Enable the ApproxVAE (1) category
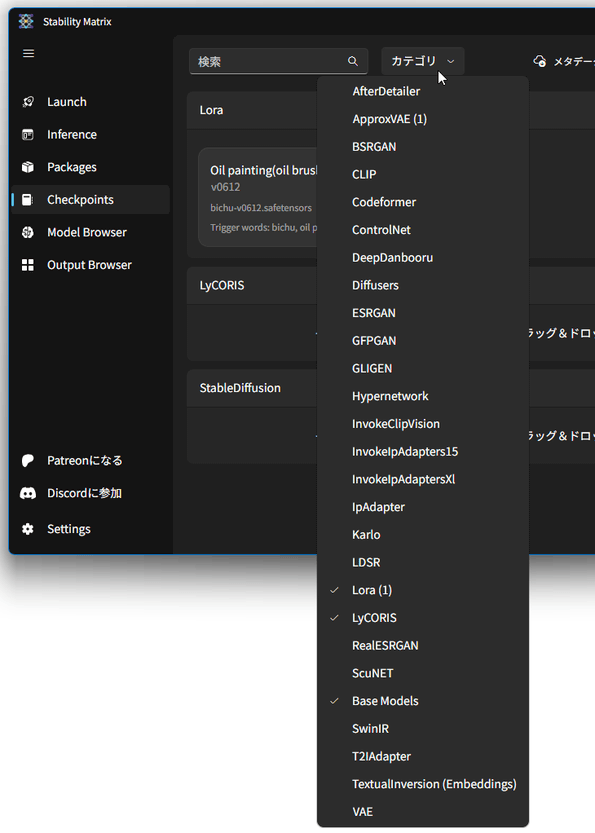The width and height of the screenshot is (595, 833). [x=423, y=119]
